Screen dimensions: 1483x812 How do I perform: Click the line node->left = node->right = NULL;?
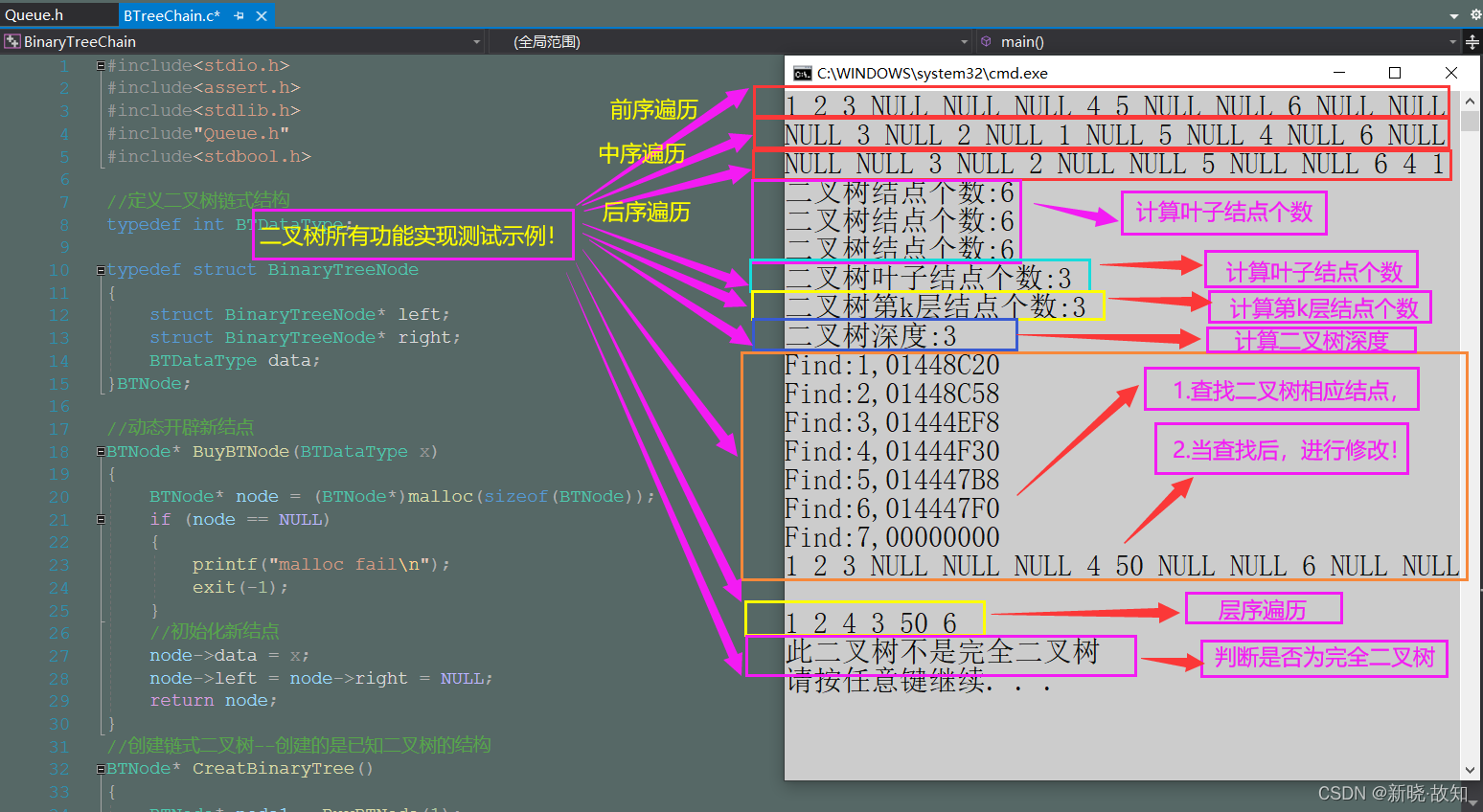click(x=321, y=679)
